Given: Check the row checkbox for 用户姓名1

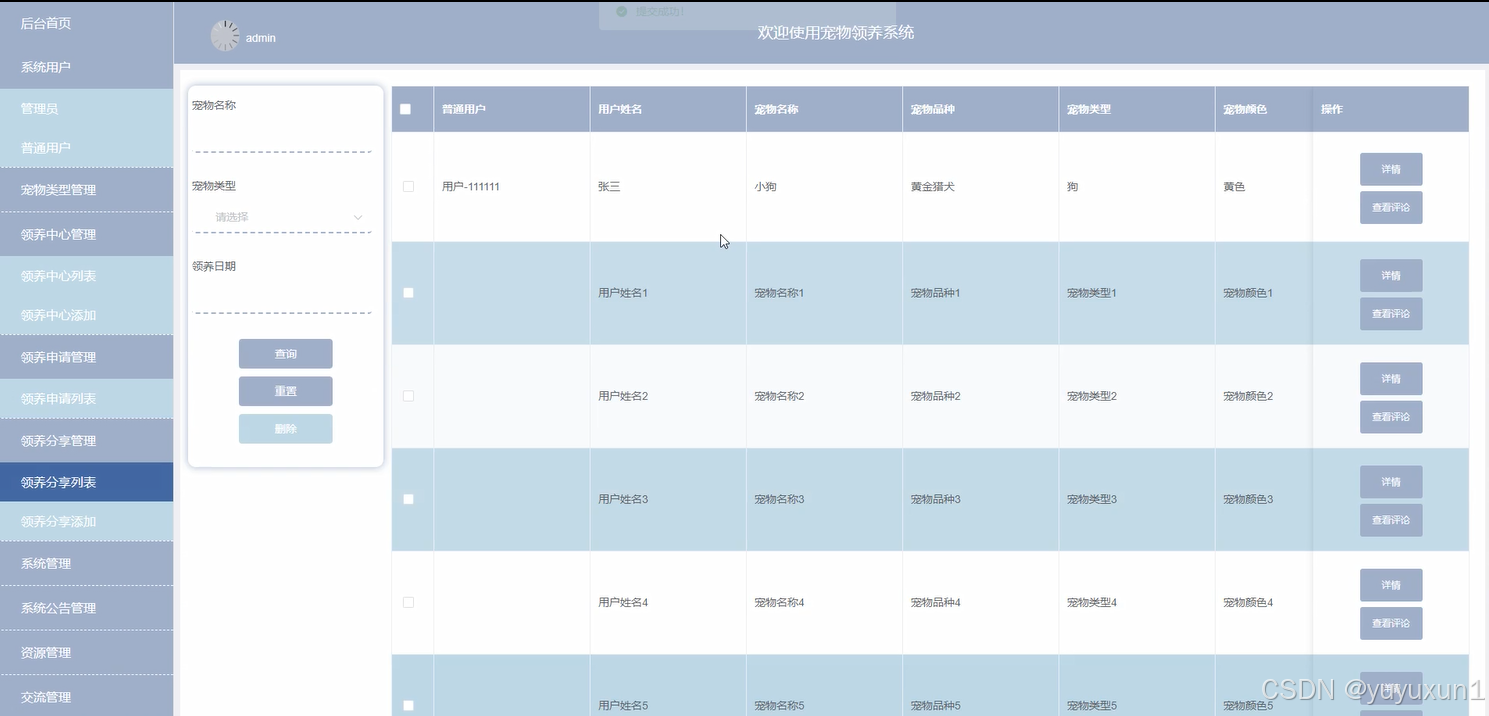Looking at the screenshot, I should [x=408, y=293].
